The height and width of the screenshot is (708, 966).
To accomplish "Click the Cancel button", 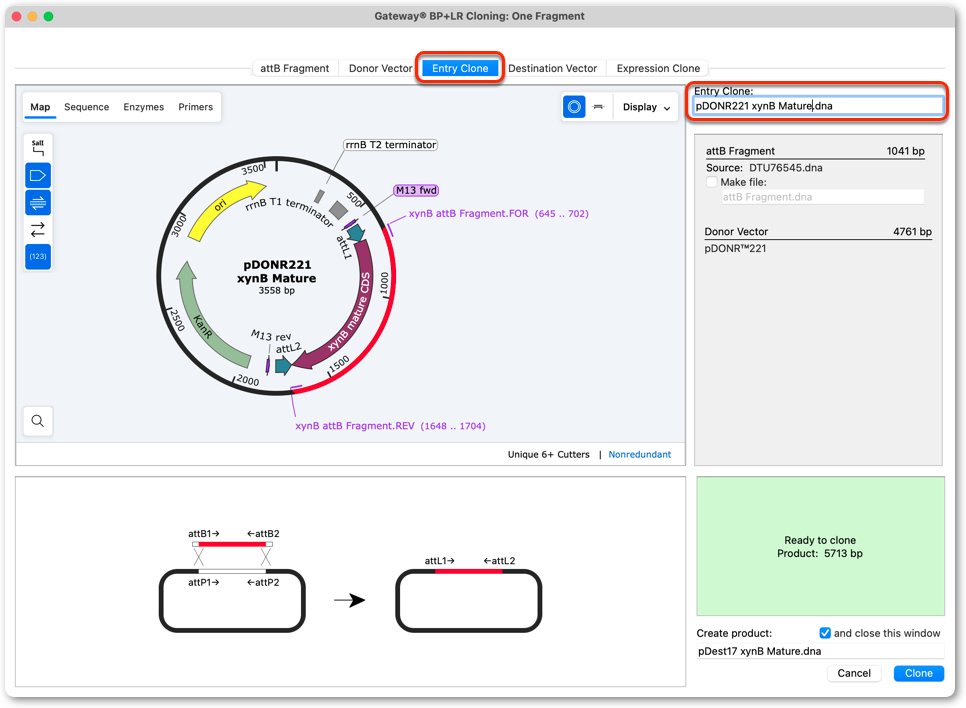I will (854, 673).
